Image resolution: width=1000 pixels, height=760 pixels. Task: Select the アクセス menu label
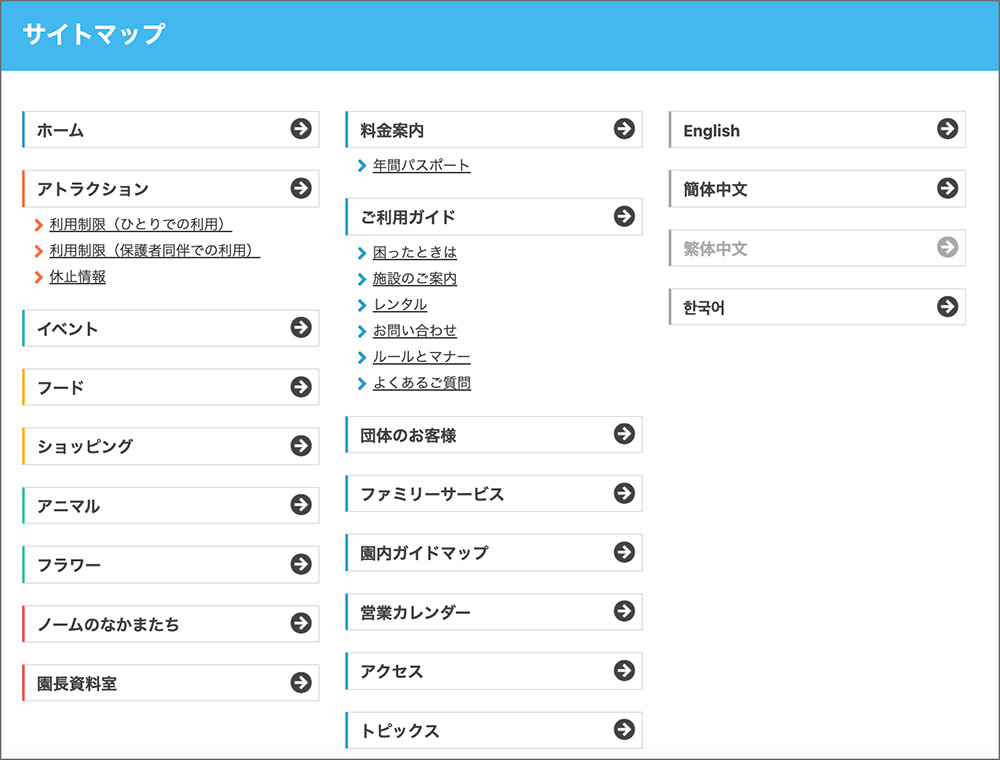point(392,671)
